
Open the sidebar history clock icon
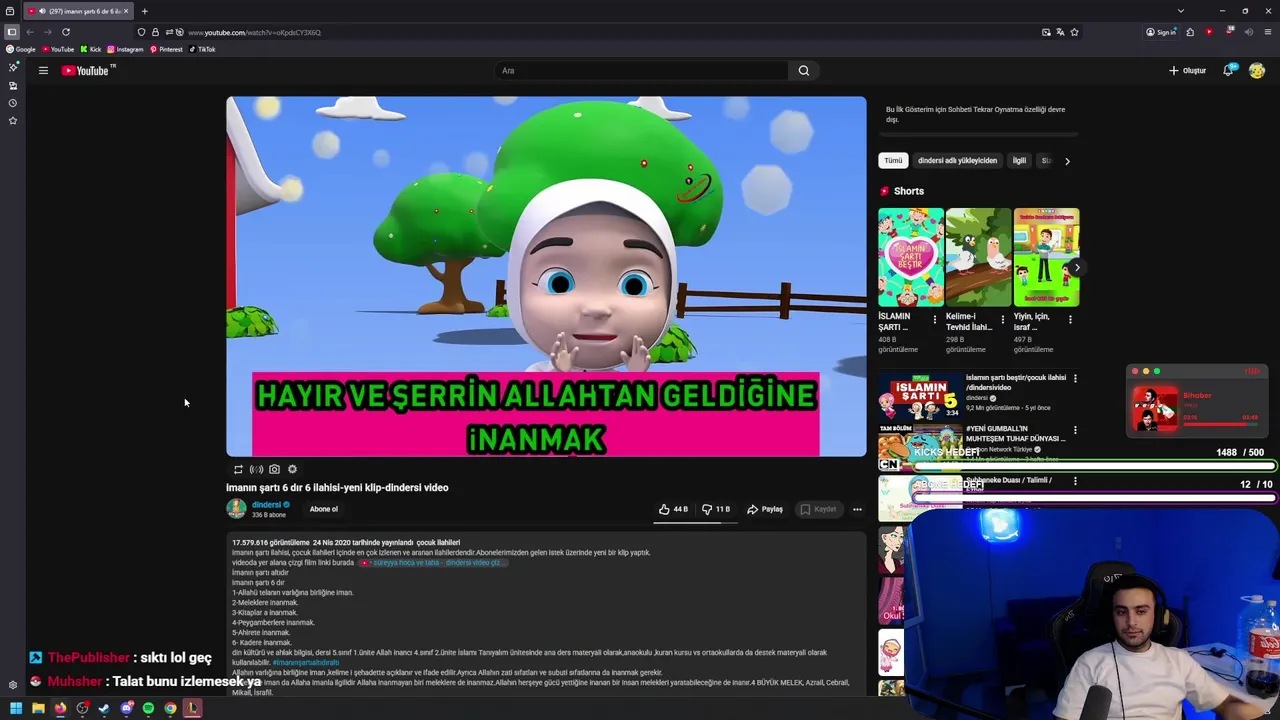(13, 103)
